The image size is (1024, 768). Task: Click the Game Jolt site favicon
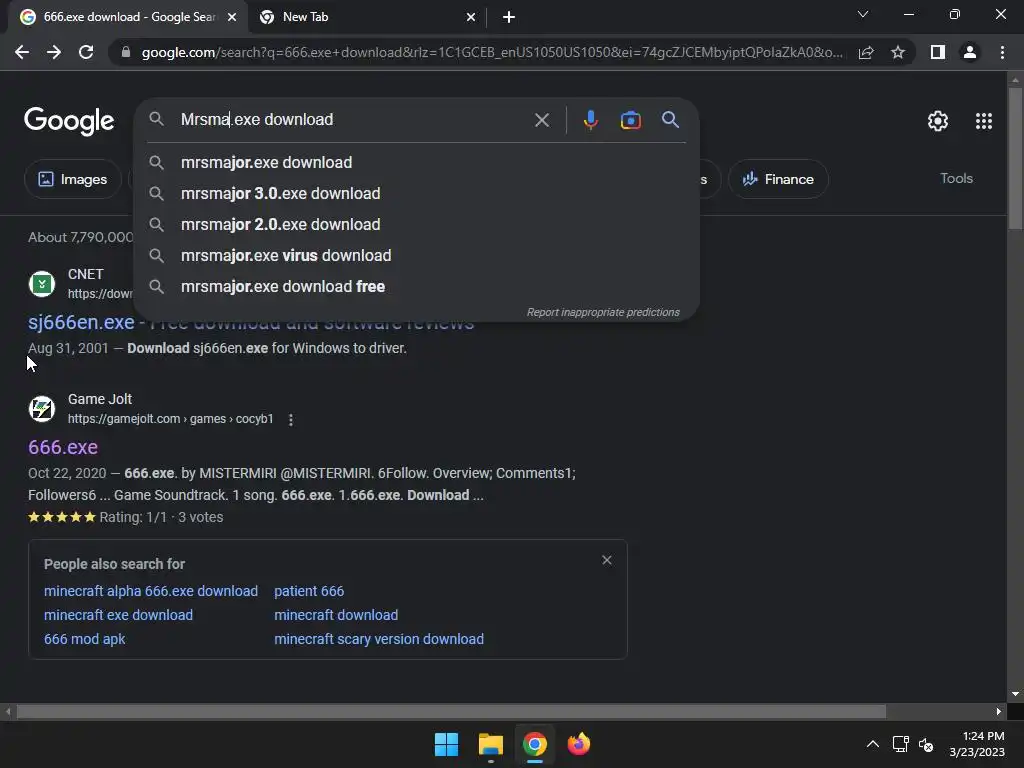click(42, 409)
